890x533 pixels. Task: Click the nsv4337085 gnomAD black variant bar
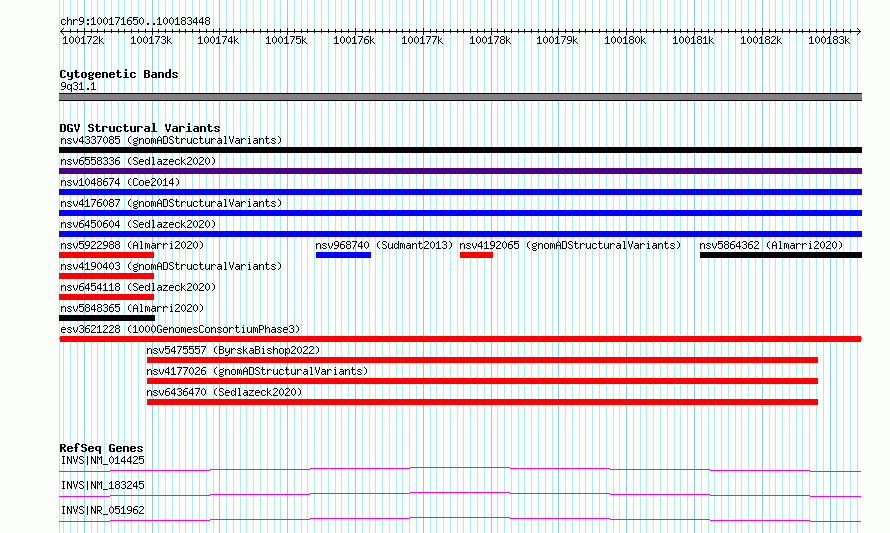pyautogui.click(x=460, y=150)
